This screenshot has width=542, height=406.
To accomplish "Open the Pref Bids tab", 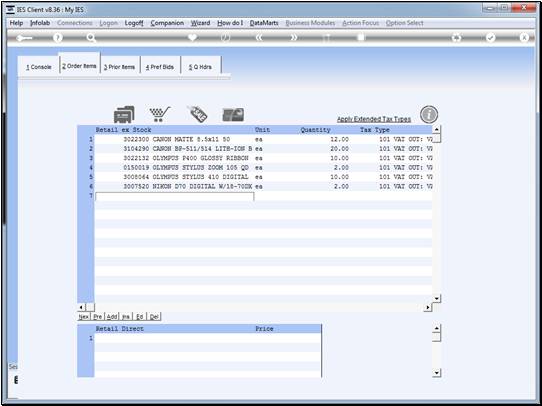I will 160,67.
